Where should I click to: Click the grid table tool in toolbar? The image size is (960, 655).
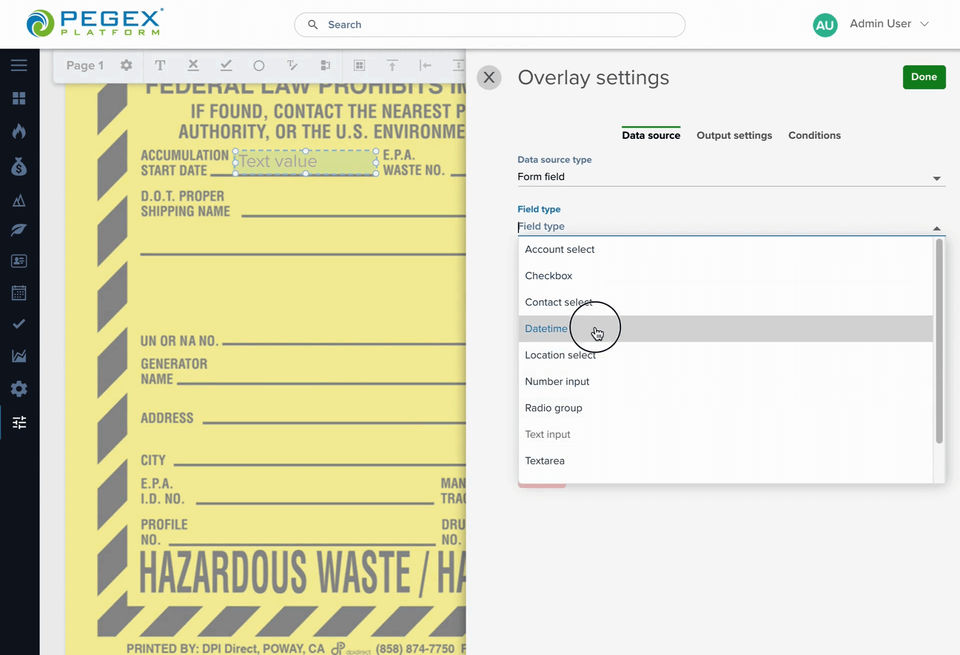[359, 65]
